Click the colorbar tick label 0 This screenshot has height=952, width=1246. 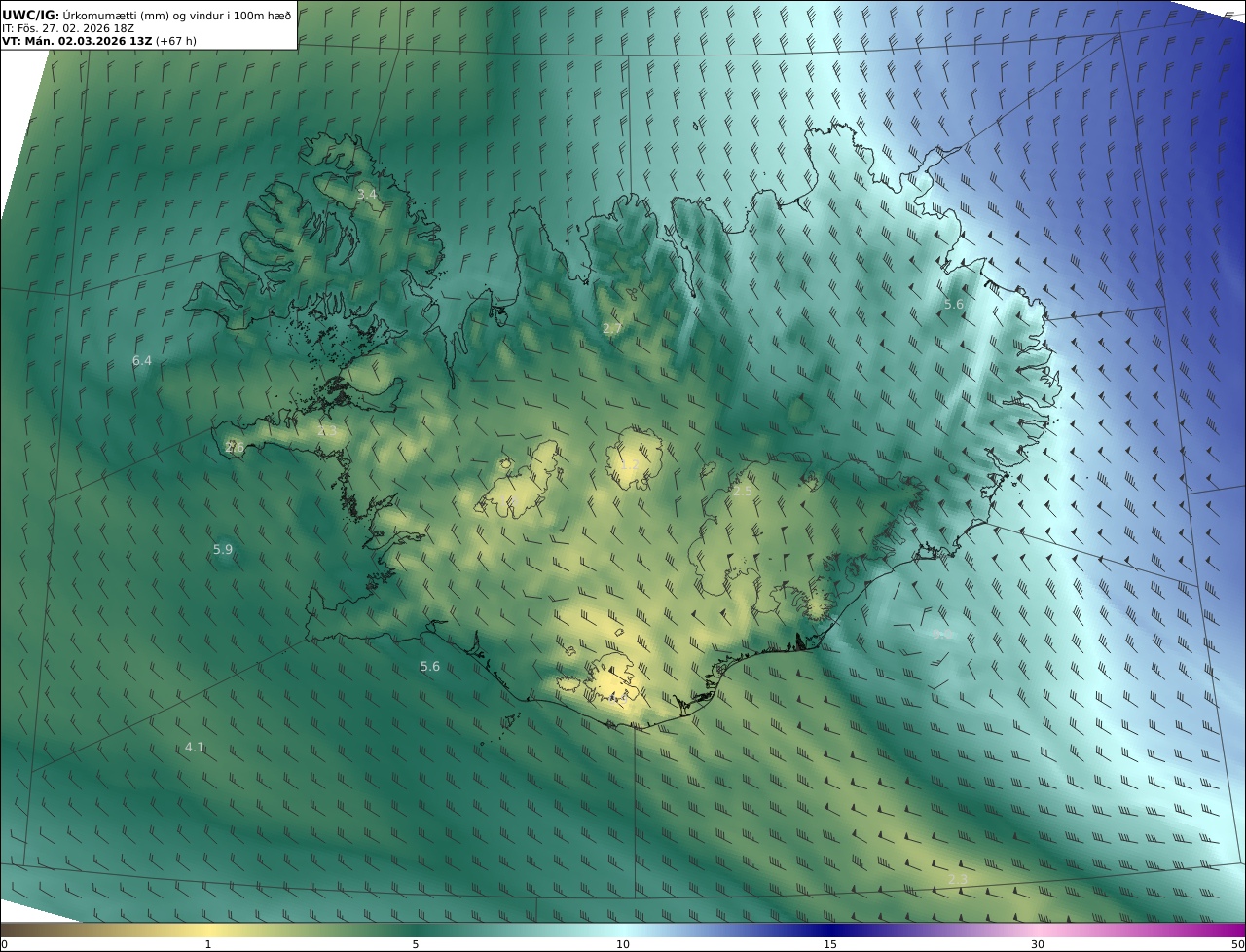[4, 944]
